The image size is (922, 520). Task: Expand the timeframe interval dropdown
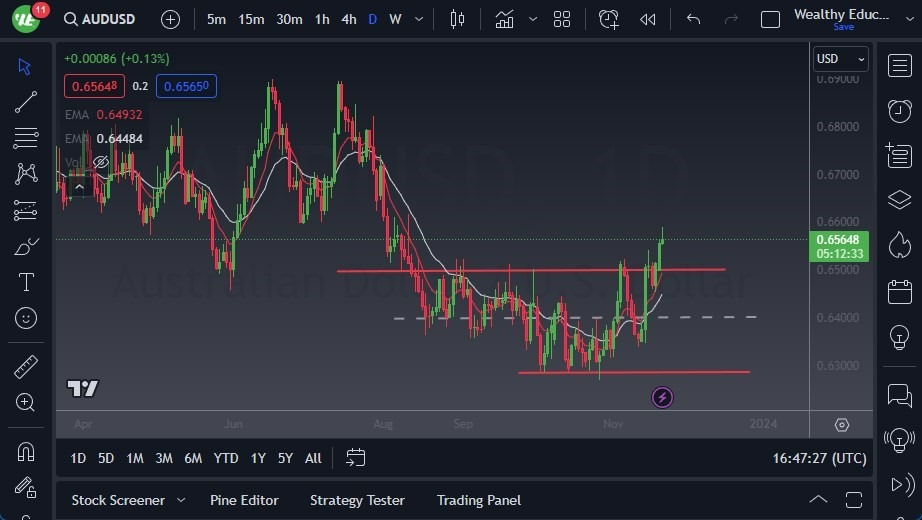pos(419,19)
